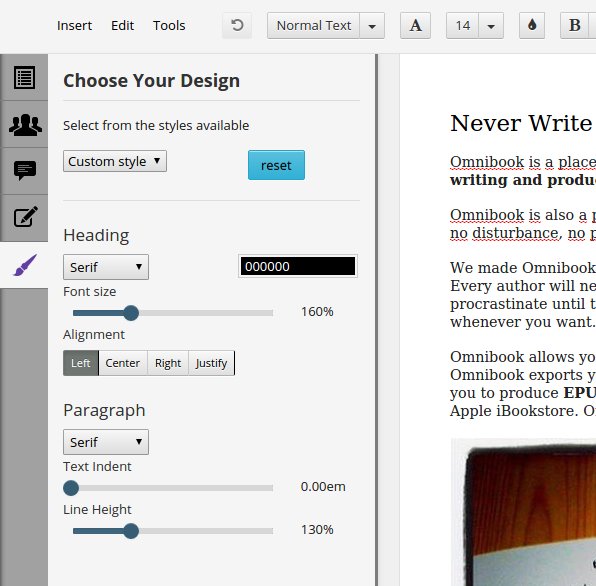Viewport: 596px width, 586px height.
Task: Set heading alignment to Left
Action: coord(81,363)
